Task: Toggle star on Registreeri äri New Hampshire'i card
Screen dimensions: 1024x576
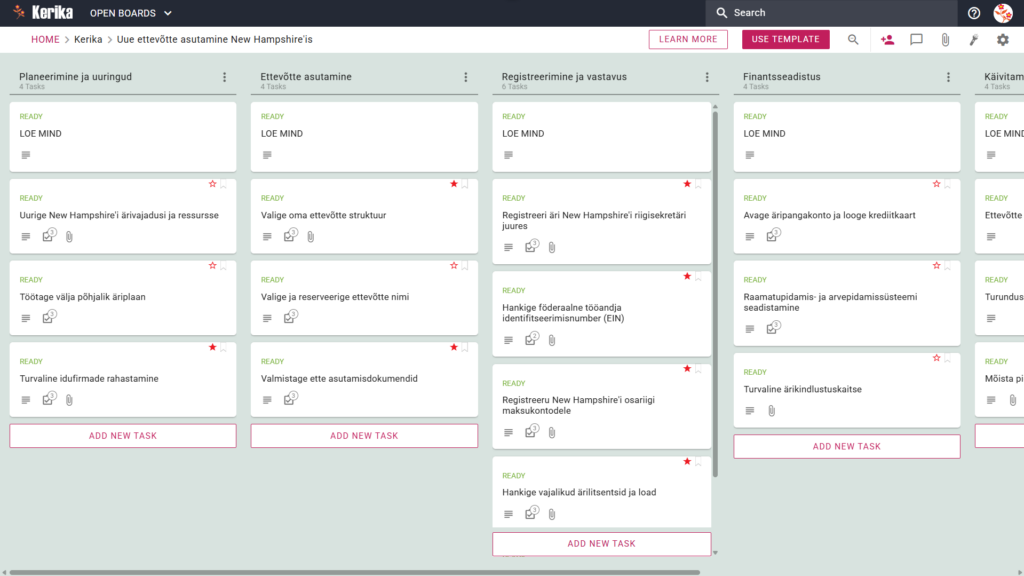Action: [x=687, y=184]
